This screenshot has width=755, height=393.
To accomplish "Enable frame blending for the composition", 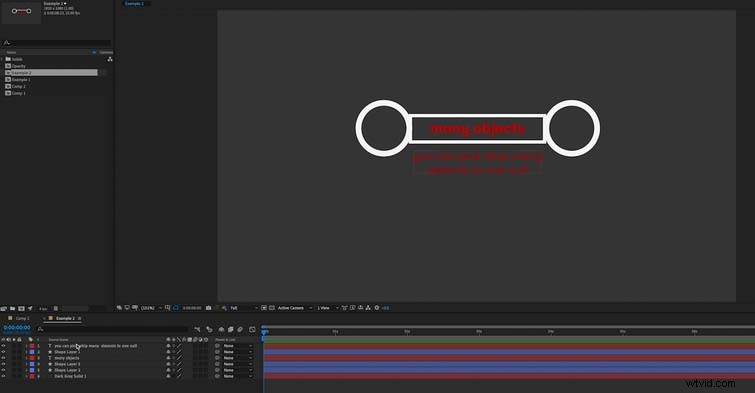I will point(231,329).
